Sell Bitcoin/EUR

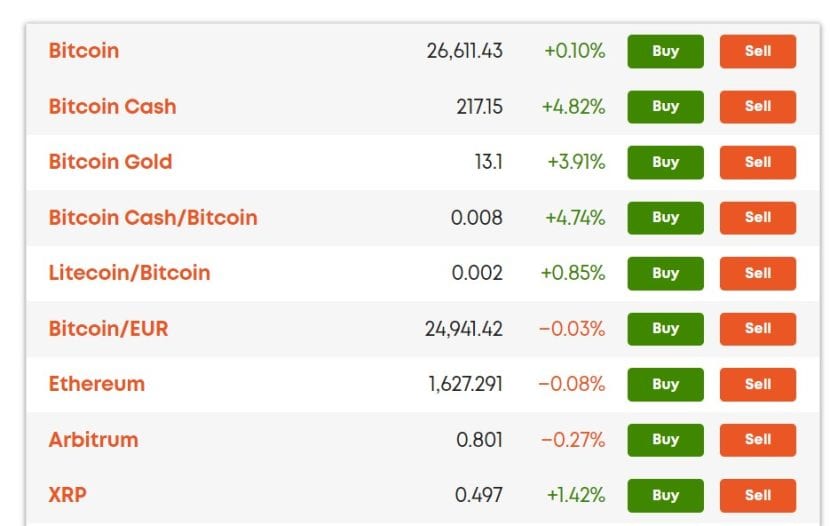[x=757, y=329]
